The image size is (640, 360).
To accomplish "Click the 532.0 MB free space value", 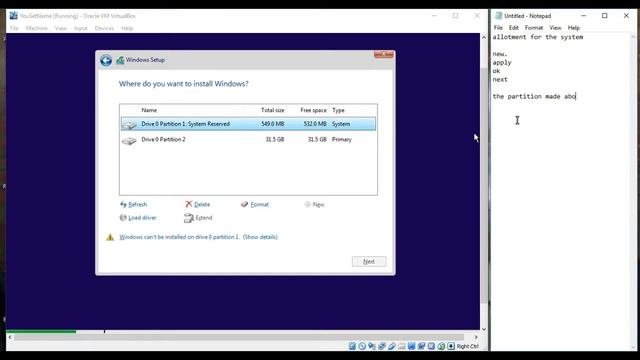I will pyautogui.click(x=315, y=124).
